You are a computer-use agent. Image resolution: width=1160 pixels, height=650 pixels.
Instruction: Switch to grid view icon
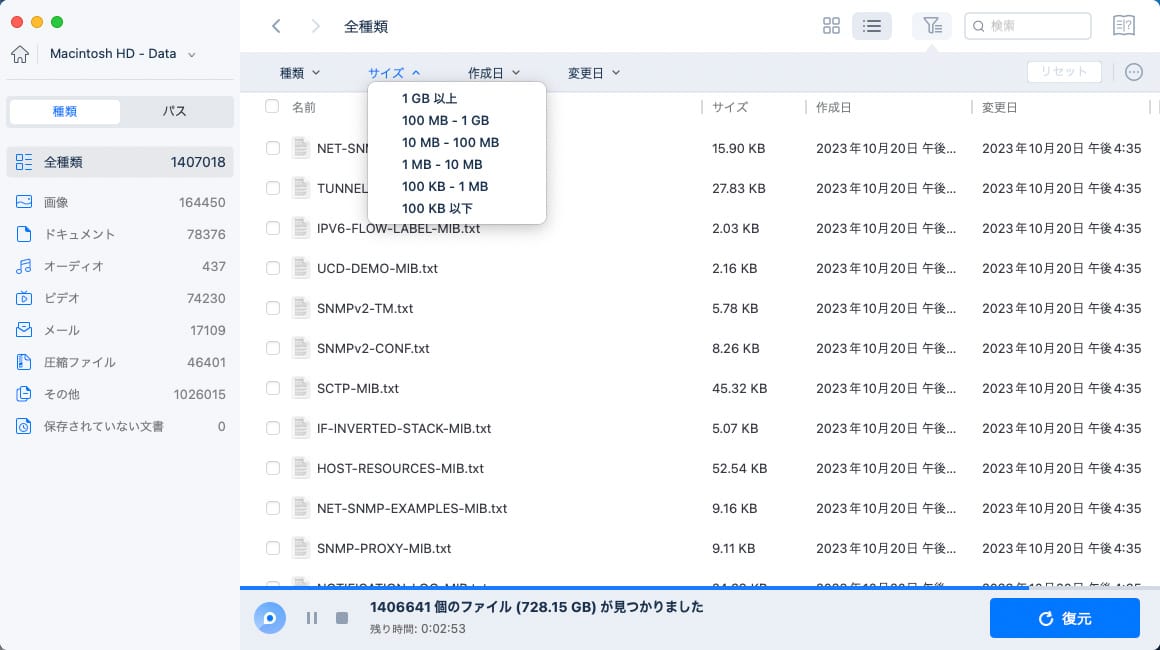(831, 26)
